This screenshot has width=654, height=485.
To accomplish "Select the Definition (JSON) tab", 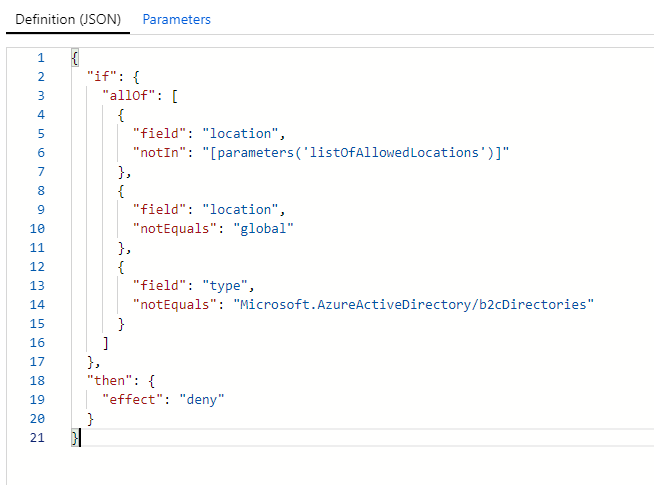I will [x=67, y=19].
